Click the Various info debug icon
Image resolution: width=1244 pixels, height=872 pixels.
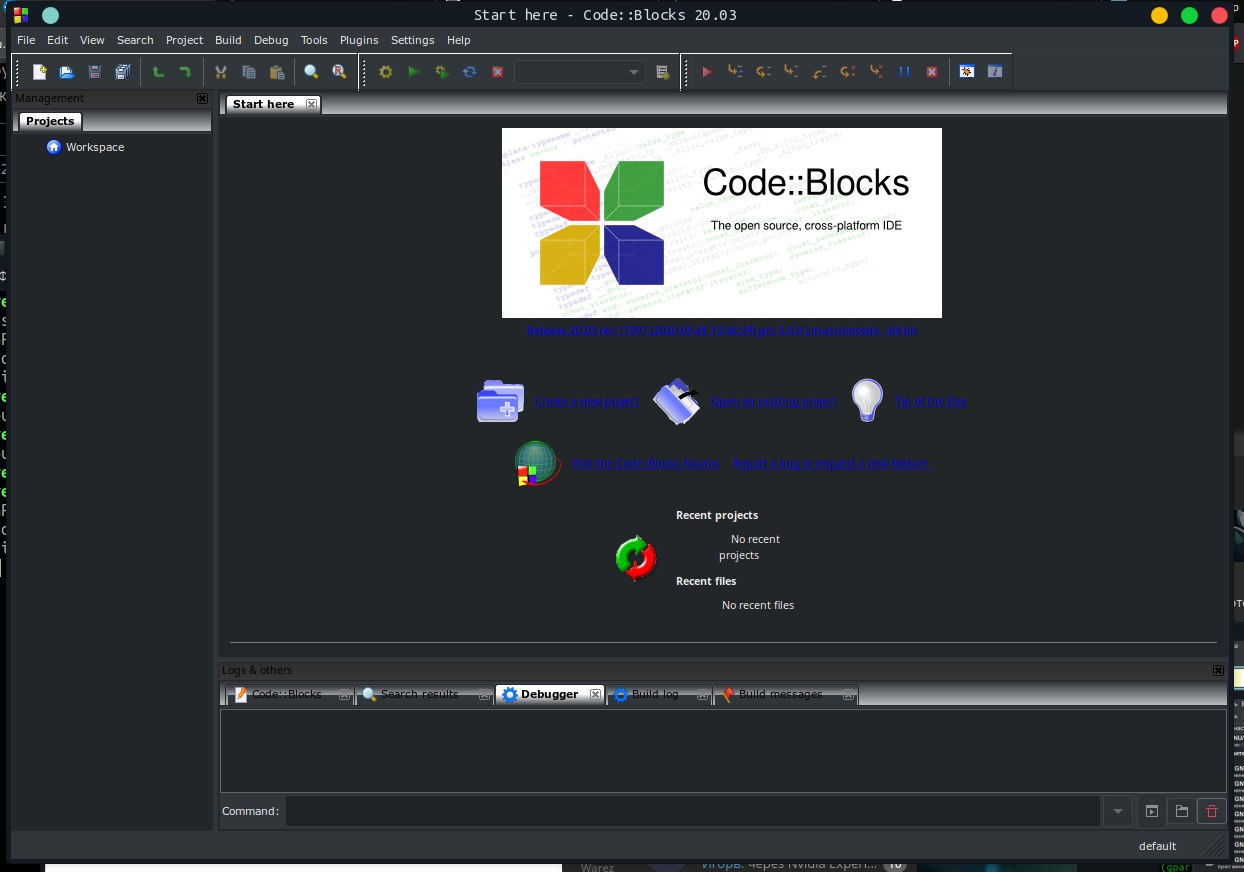(995, 72)
